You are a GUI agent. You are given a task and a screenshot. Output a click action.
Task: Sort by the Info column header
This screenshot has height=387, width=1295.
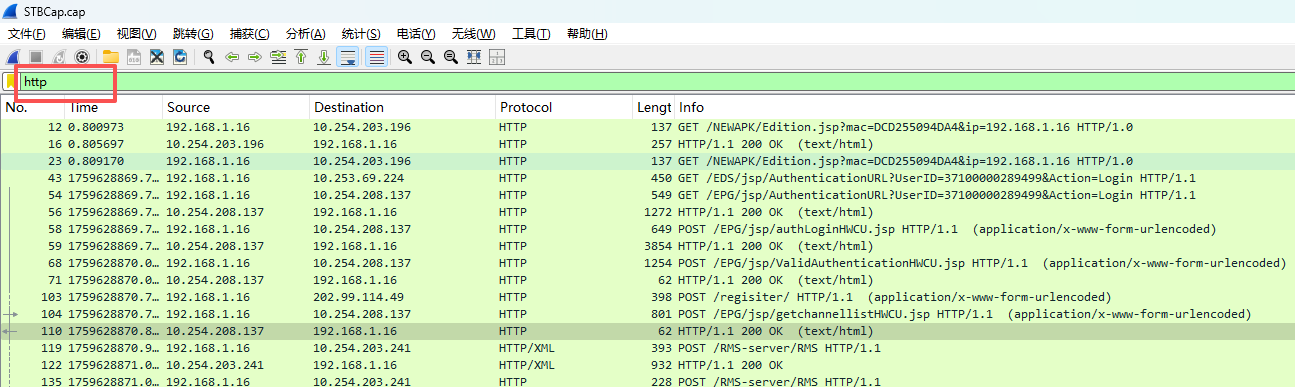985,107
